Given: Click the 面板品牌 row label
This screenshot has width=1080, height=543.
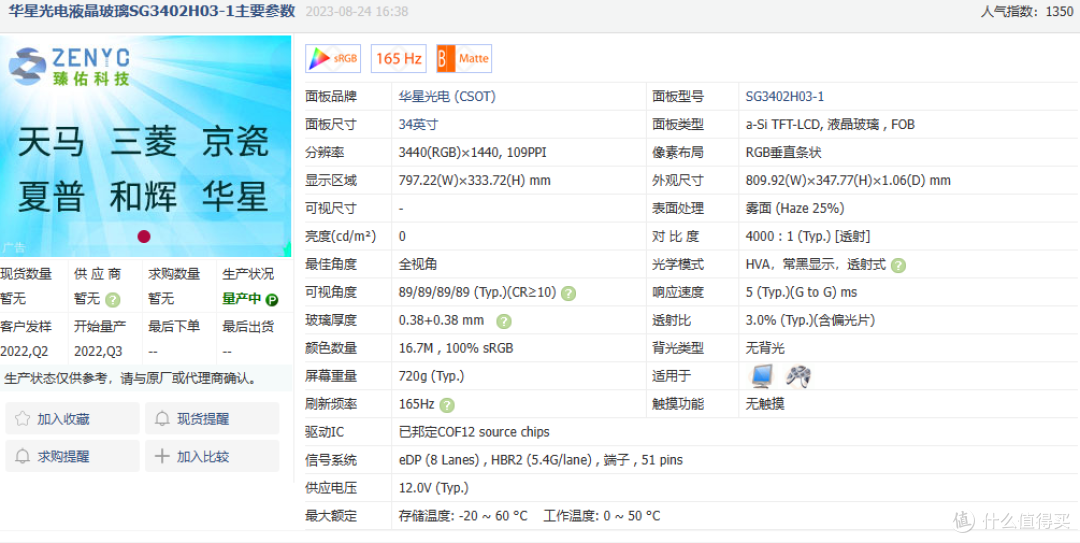Looking at the screenshot, I should [x=331, y=97].
